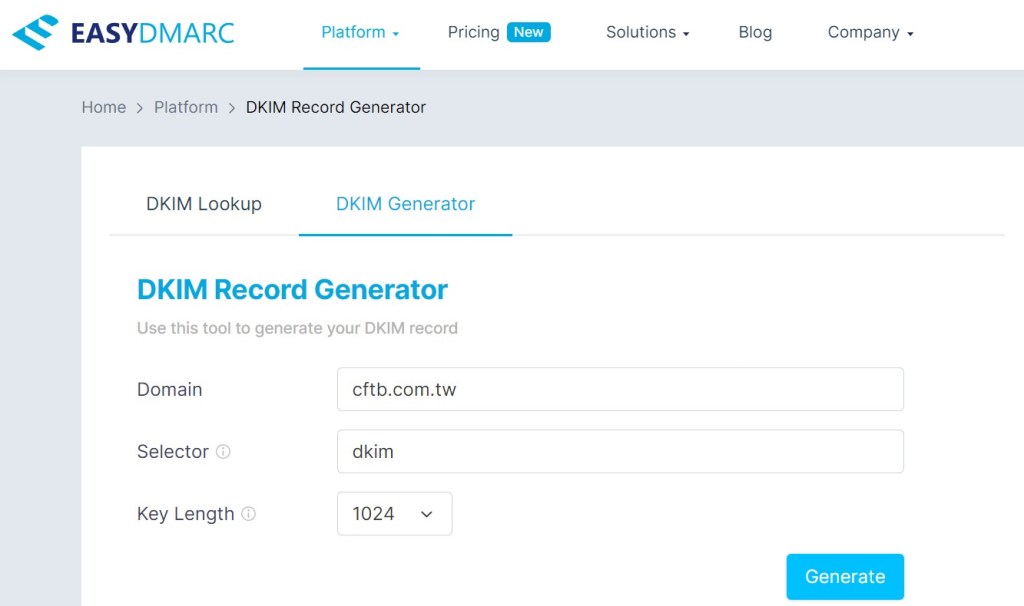Click the EasyDMARC logo icon
1024x606 pixels.
[x=35, y=33]
